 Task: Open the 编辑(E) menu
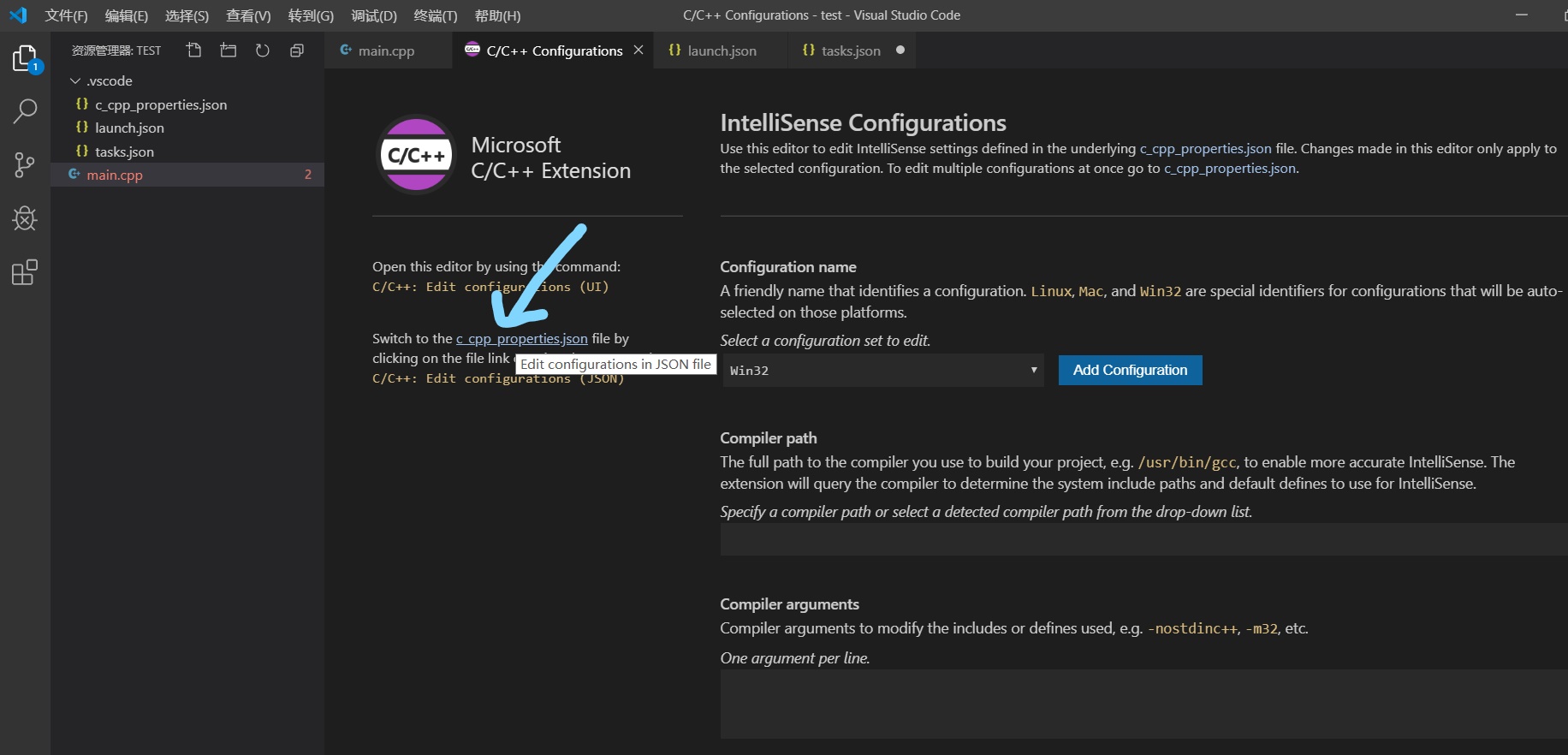tap(127, 15)
